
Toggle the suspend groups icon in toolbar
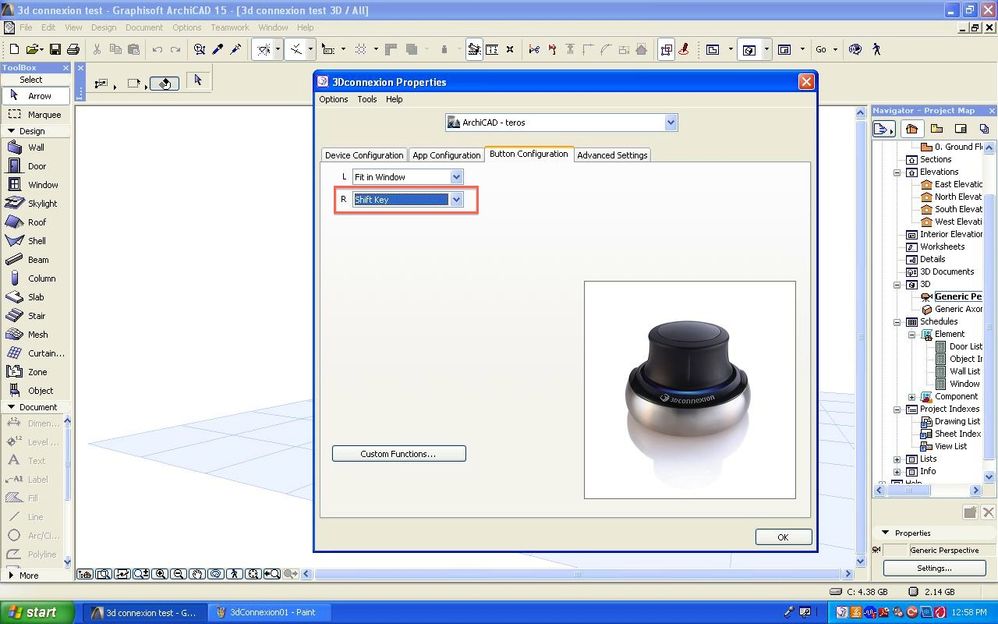coord(666,49)
